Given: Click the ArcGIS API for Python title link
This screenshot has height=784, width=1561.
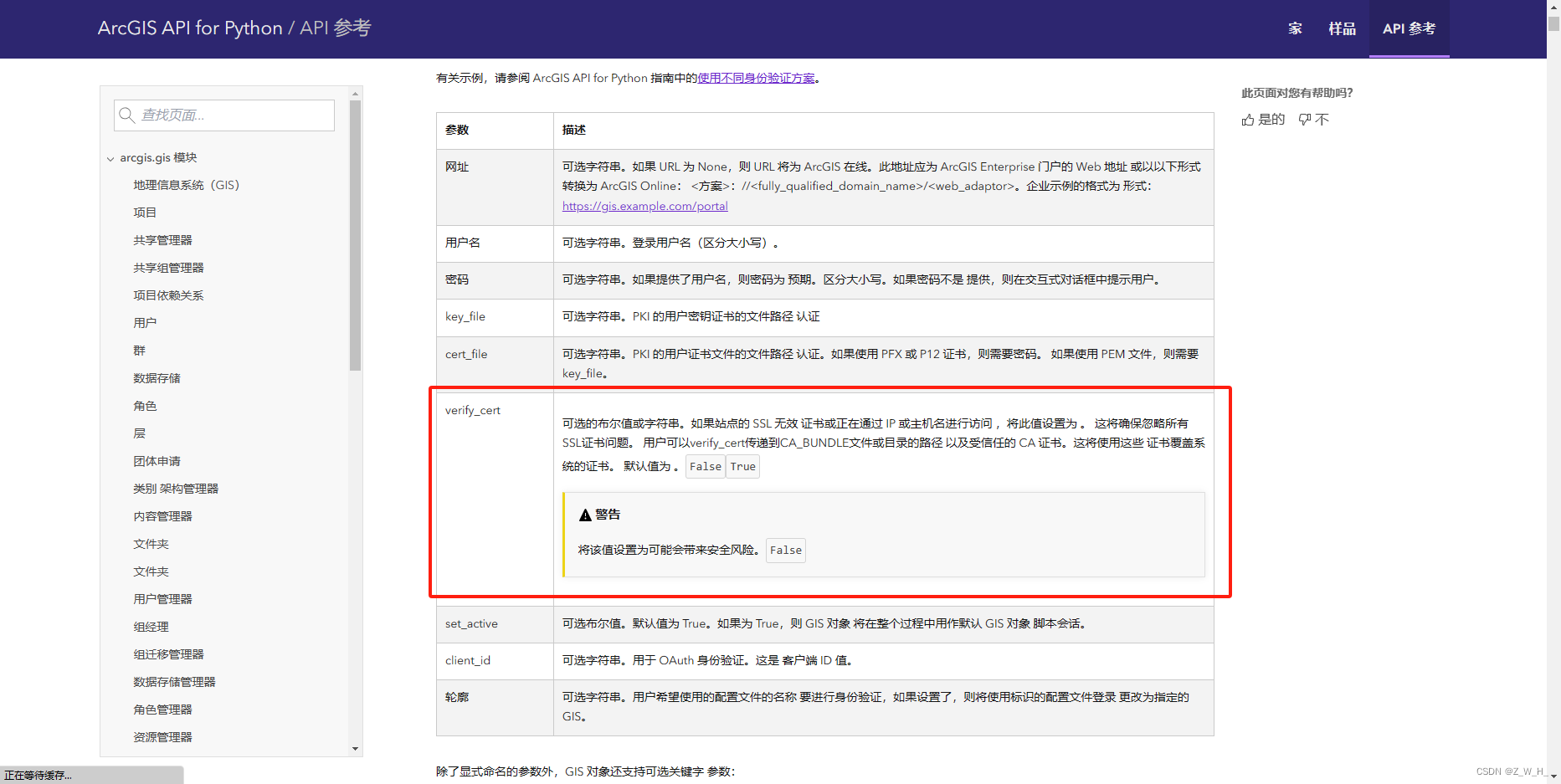Looking at the screenshot, I should (x=188, y=27).
